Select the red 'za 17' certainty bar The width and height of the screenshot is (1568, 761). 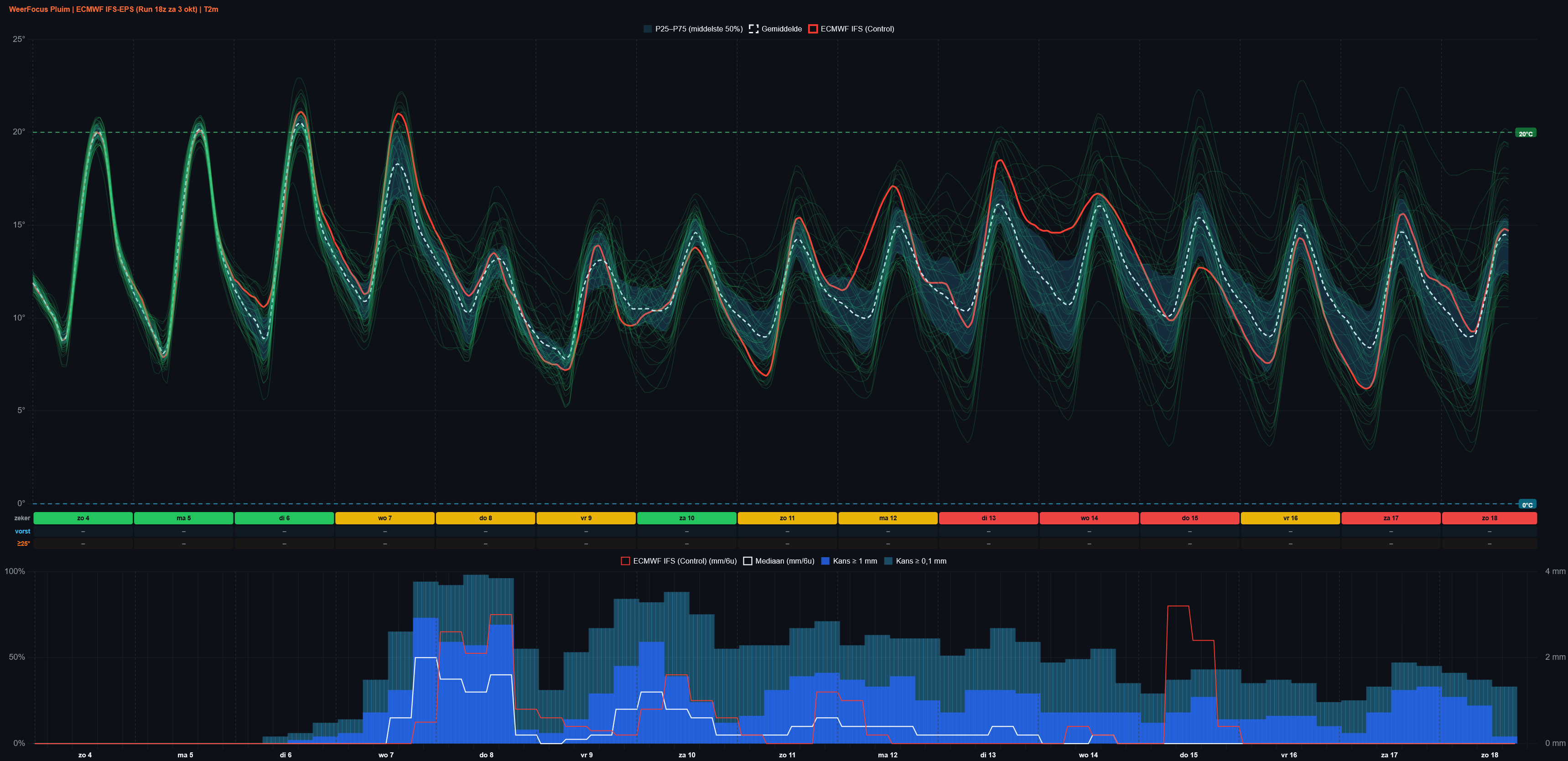(x=1391, y=518)
